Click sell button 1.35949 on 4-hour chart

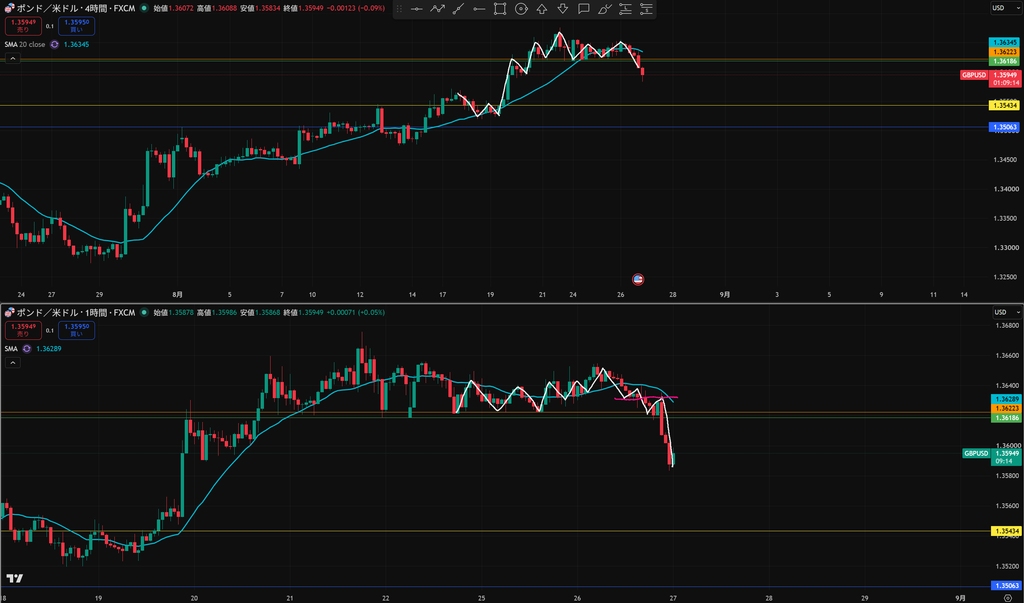pos(23,25)
